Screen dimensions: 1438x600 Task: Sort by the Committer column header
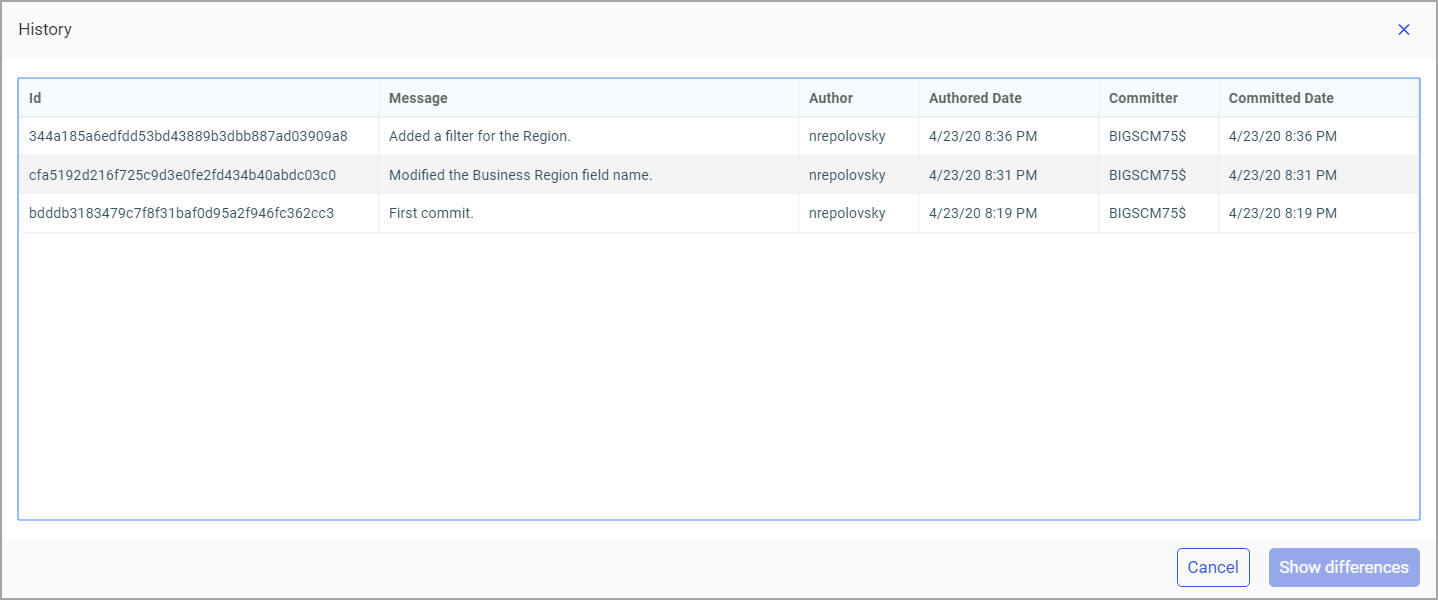[1143, 98]
